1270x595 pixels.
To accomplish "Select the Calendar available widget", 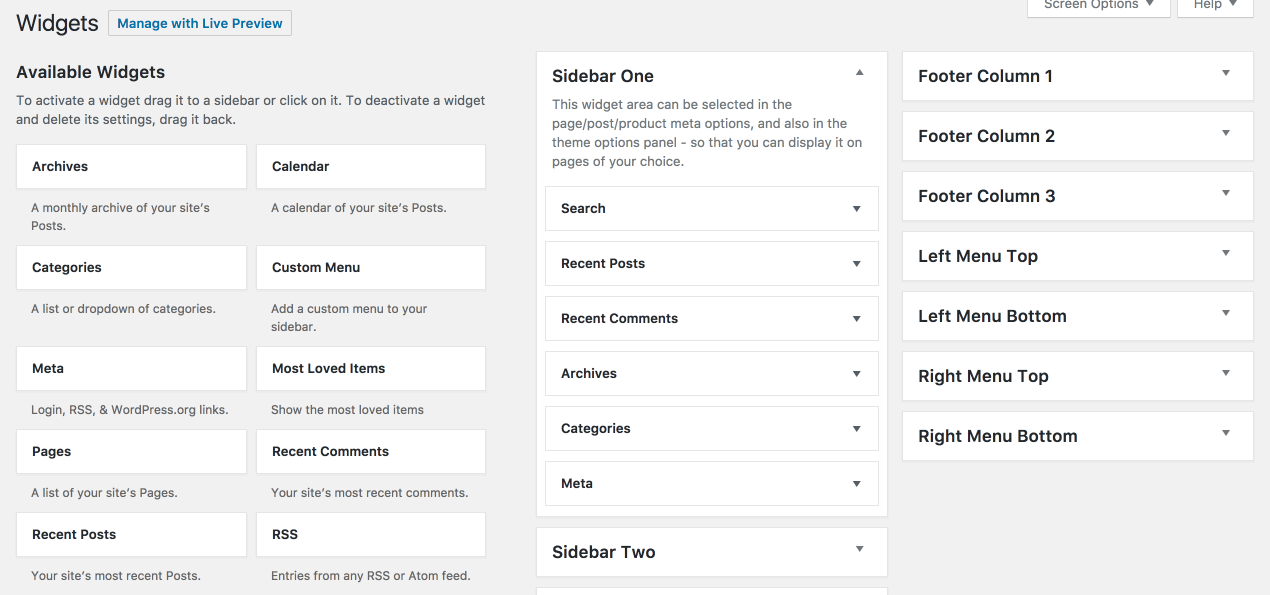I will pos(371,166).
